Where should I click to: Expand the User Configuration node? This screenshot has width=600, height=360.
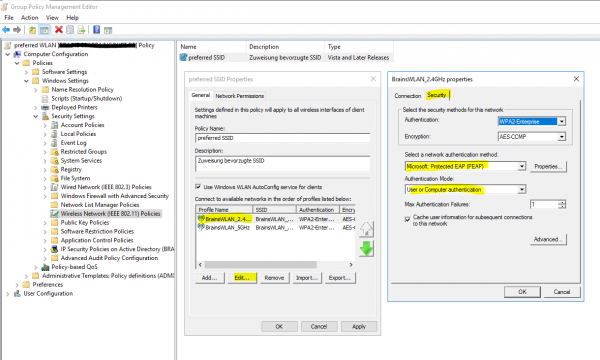tap(8, 294)
